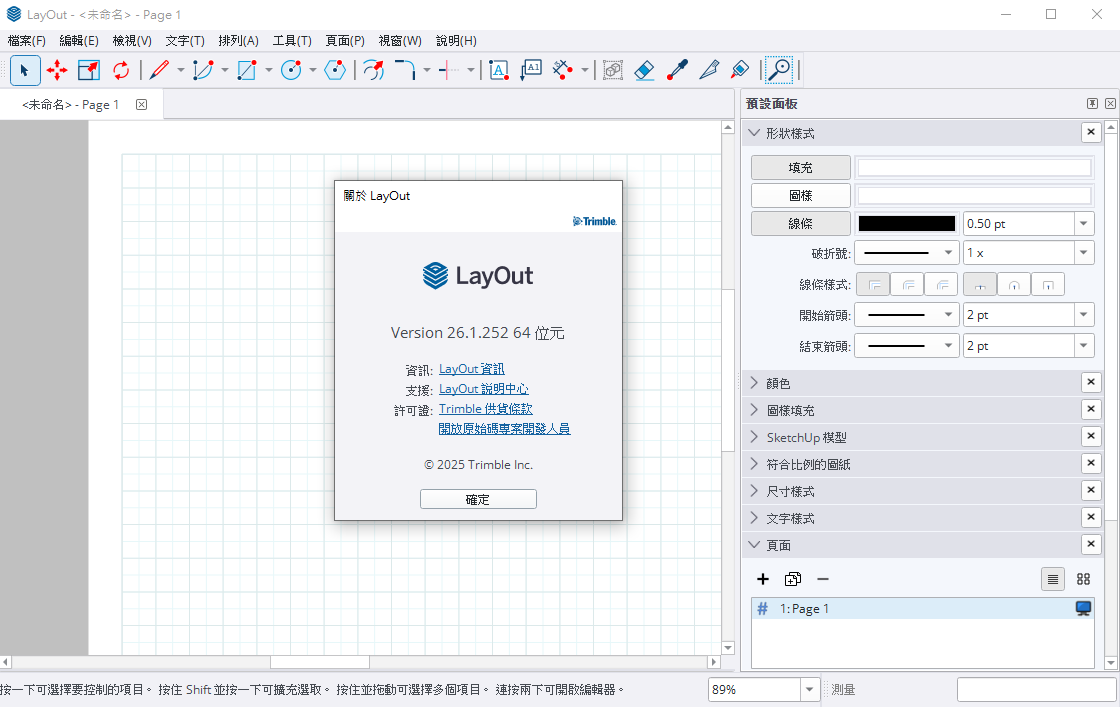Toggle the 圖樣 pattern button
Screen dimensions: 1120x707
(801, 196)
